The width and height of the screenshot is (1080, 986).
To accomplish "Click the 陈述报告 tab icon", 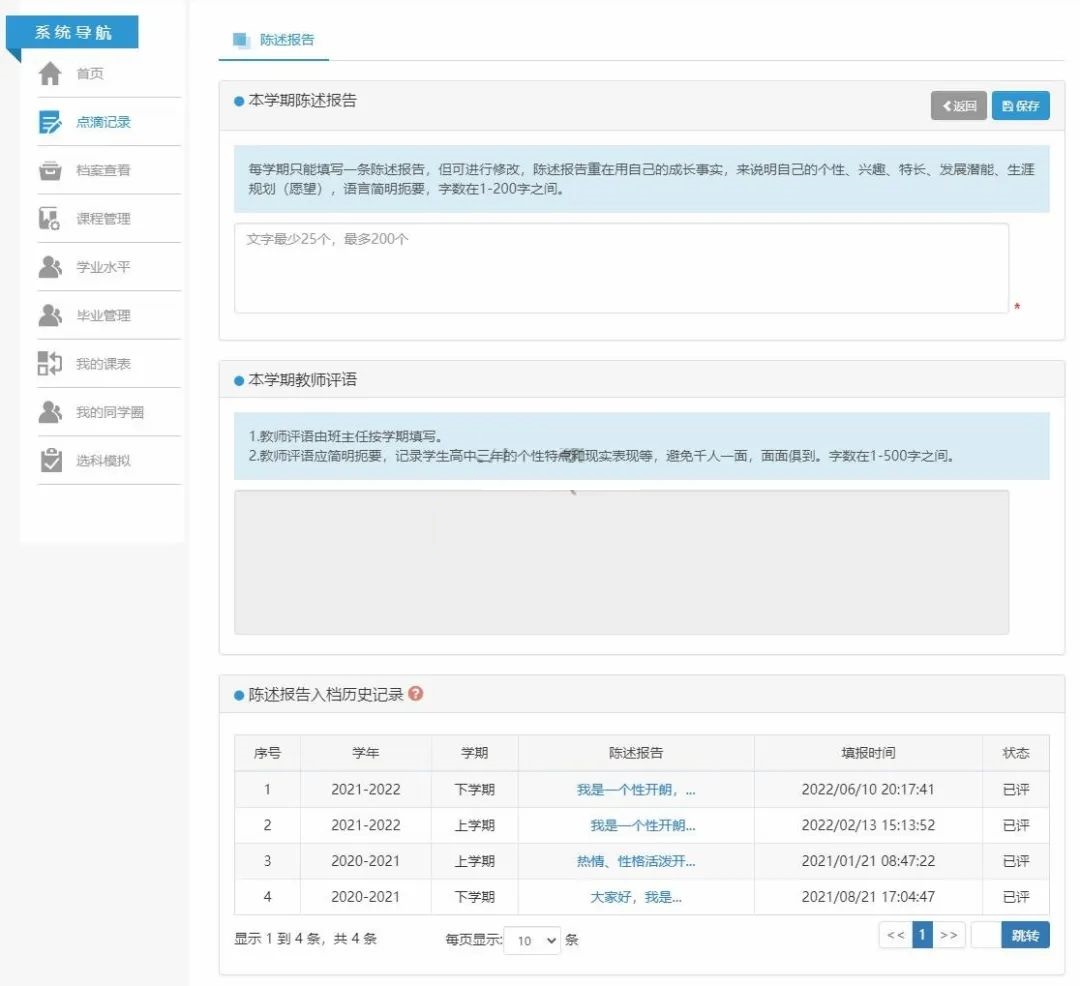I will tap(241, 40).
